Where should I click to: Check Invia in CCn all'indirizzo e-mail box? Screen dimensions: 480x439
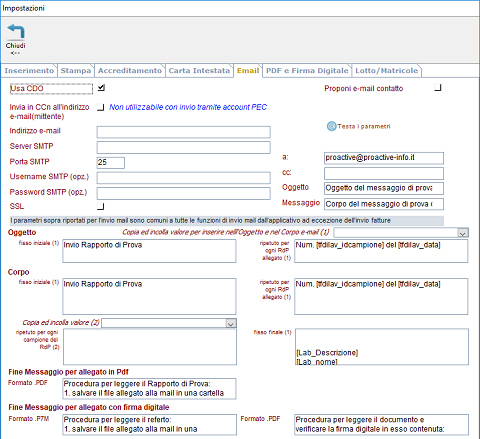(100, 107)
